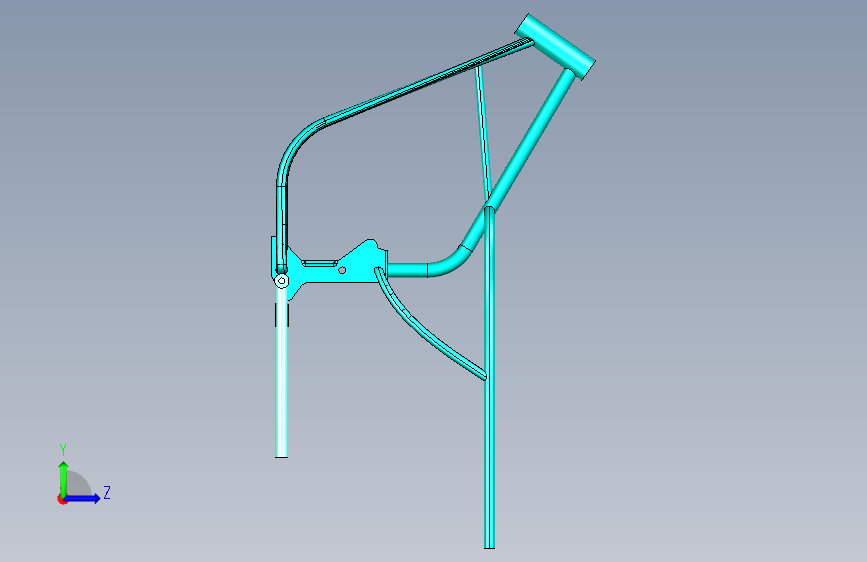This screenshot has height=562, width=867.
Task: Select the hex bolt on bracket
Action: 281,281
